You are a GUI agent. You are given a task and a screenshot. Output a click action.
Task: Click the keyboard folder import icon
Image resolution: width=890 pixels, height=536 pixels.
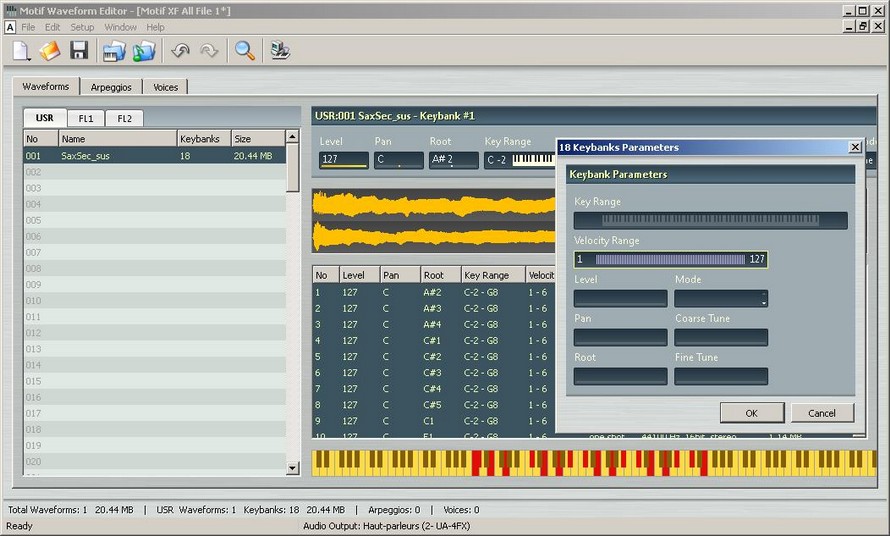(x=114, y=51)
